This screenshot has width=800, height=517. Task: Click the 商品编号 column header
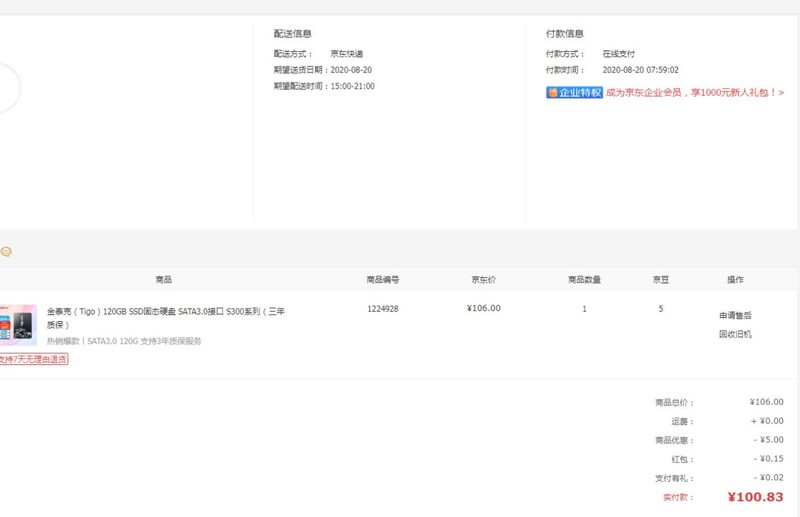[x=383, y=280]
